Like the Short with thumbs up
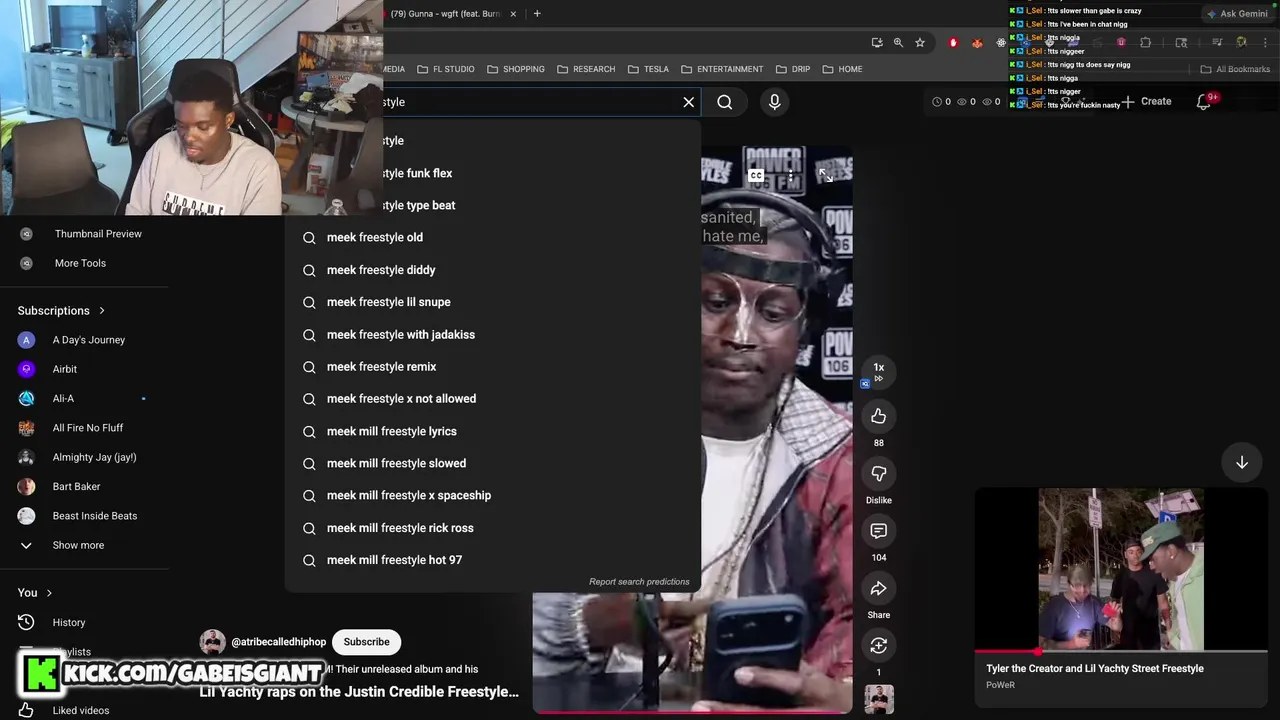 point(879,416)
